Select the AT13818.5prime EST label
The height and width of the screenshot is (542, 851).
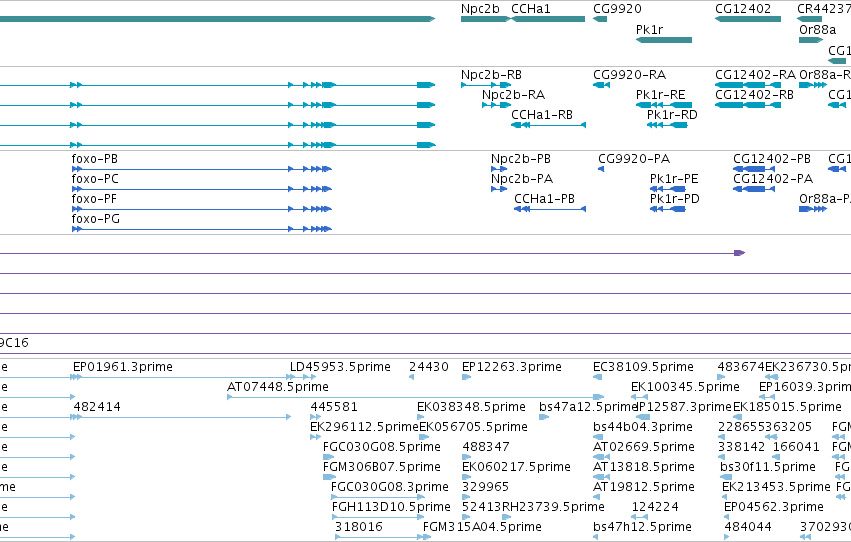(644, 467)
